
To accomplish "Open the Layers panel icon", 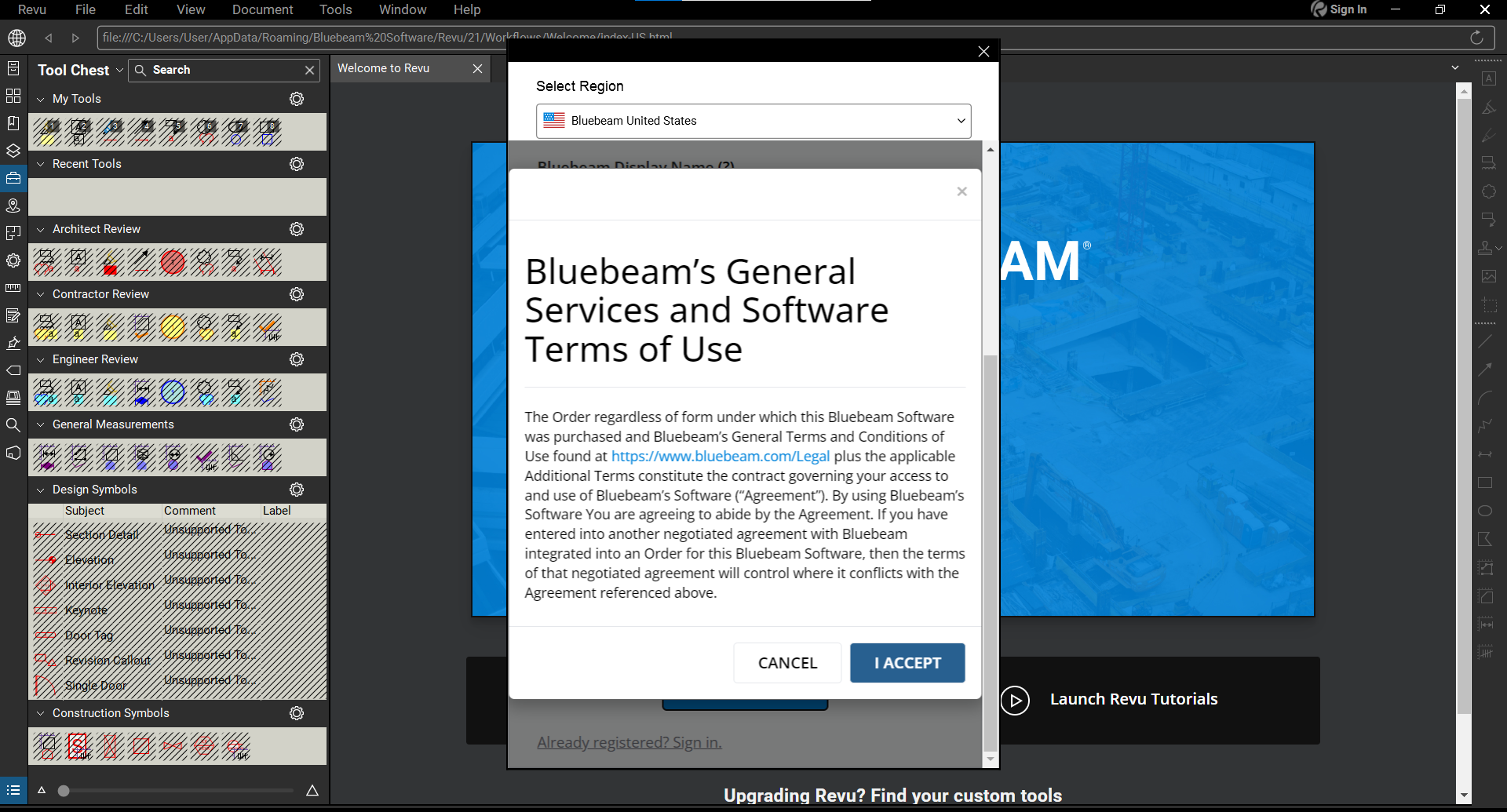I will pyautogui.click(x=13, y=151).
